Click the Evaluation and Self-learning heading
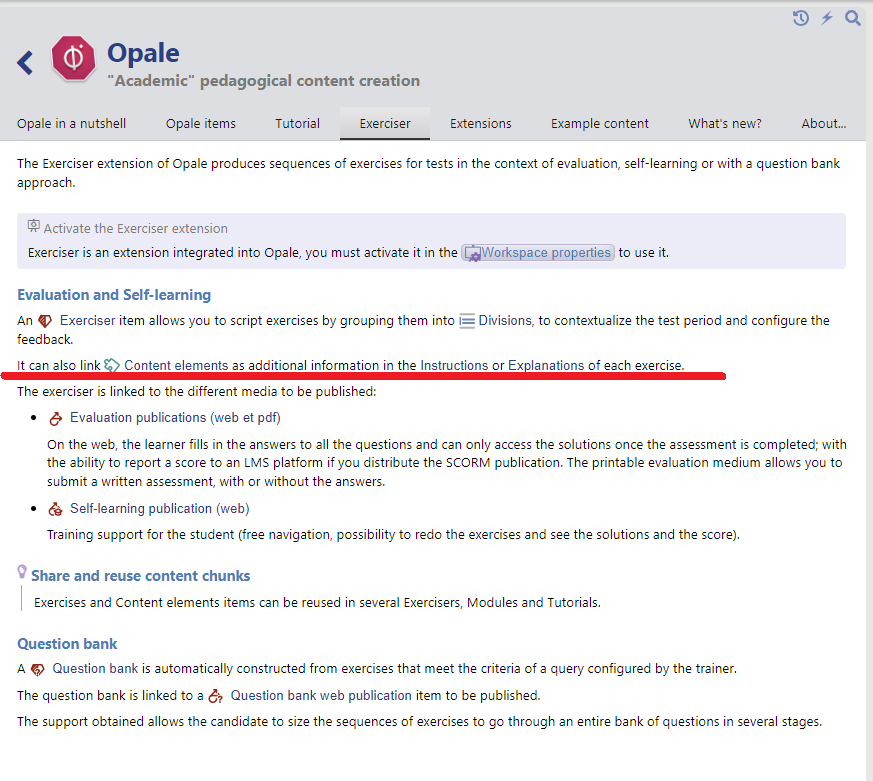The width and height of the screenshot is (873, 781). click(x=114, y=295)
